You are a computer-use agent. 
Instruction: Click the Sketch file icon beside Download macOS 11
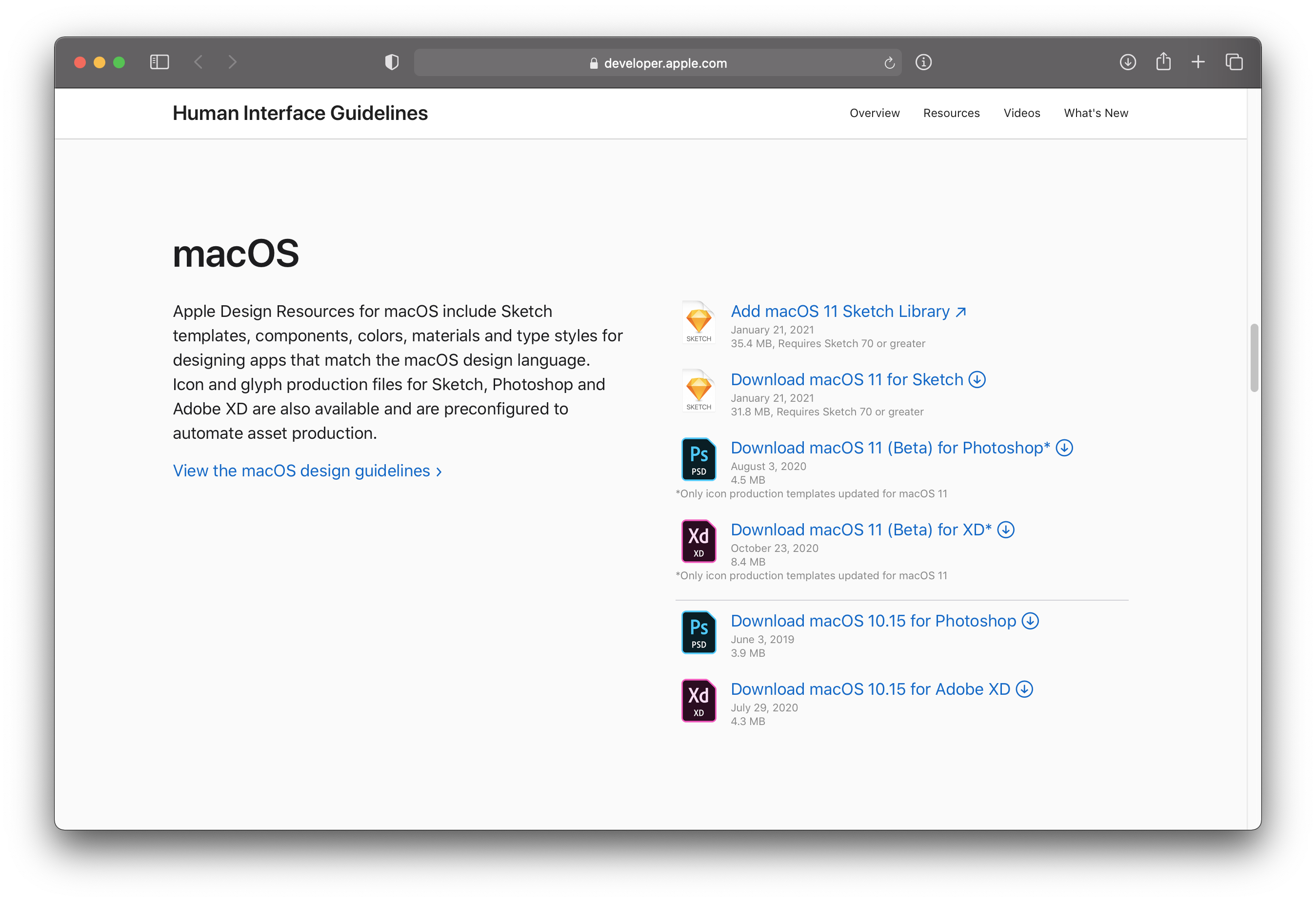(698, 391)
